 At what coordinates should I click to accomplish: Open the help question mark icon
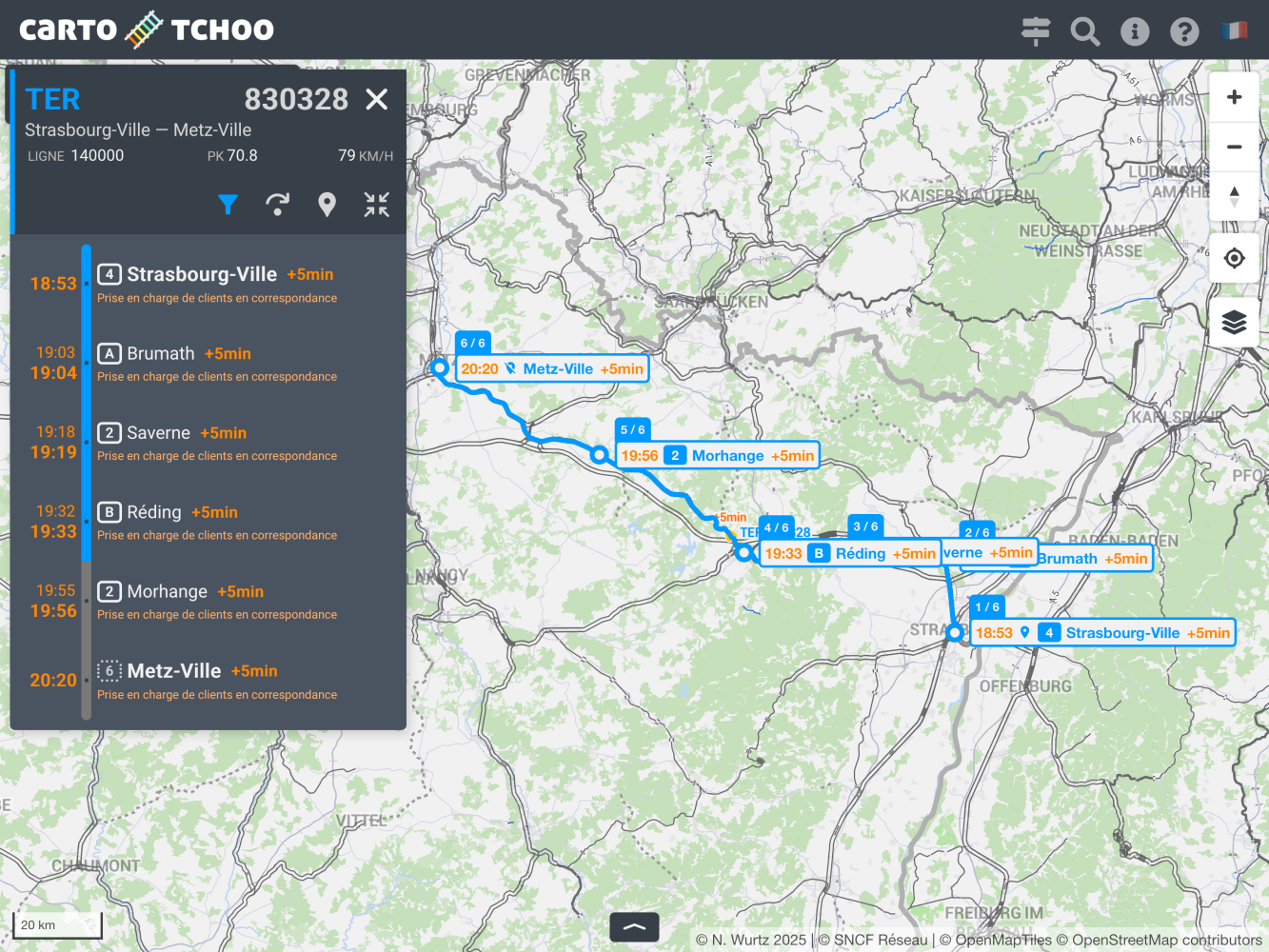coord(1184,31)
